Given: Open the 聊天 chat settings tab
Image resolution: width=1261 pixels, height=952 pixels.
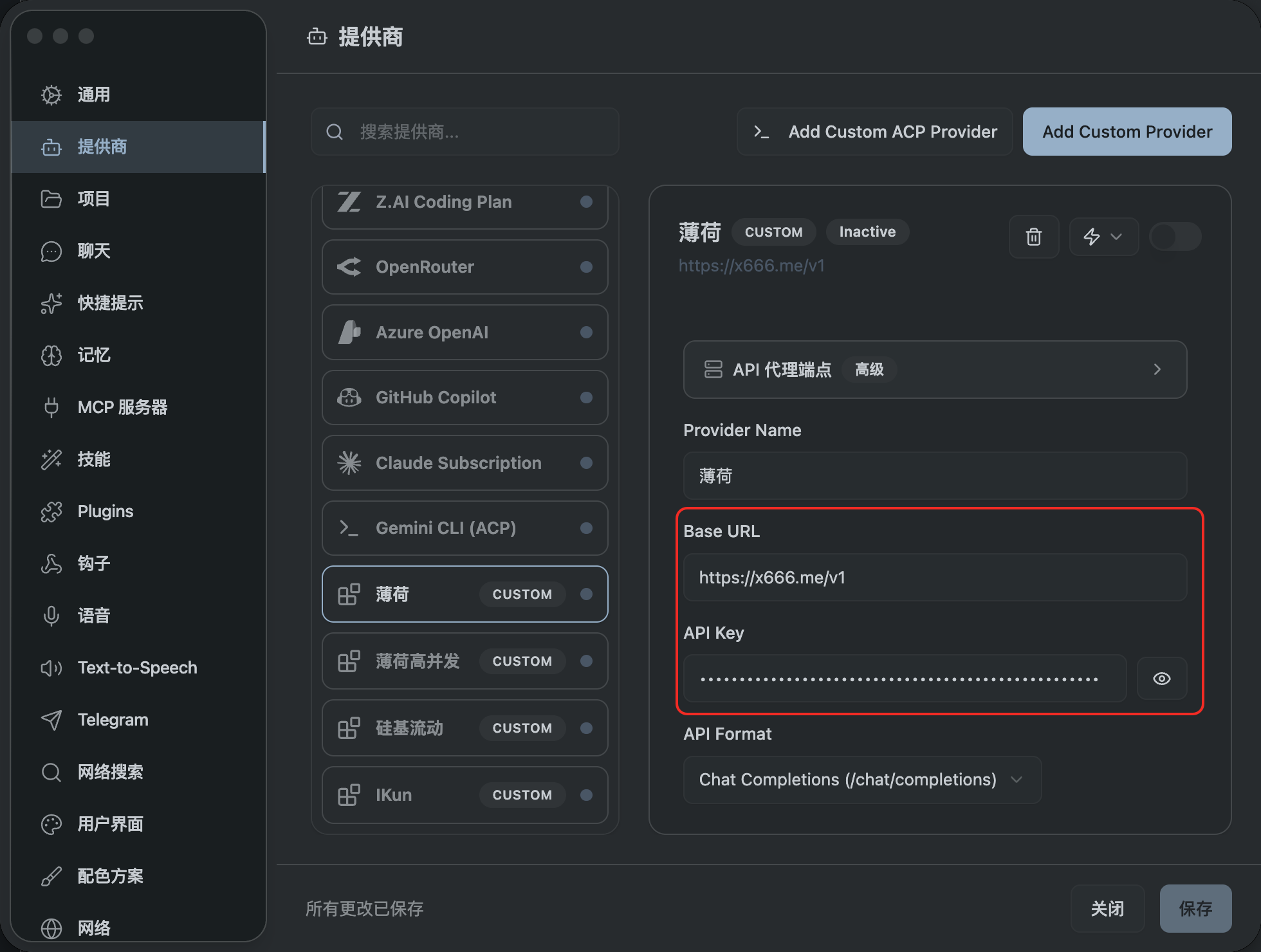Looking at the screenshot, I should (x=138, y=251).
